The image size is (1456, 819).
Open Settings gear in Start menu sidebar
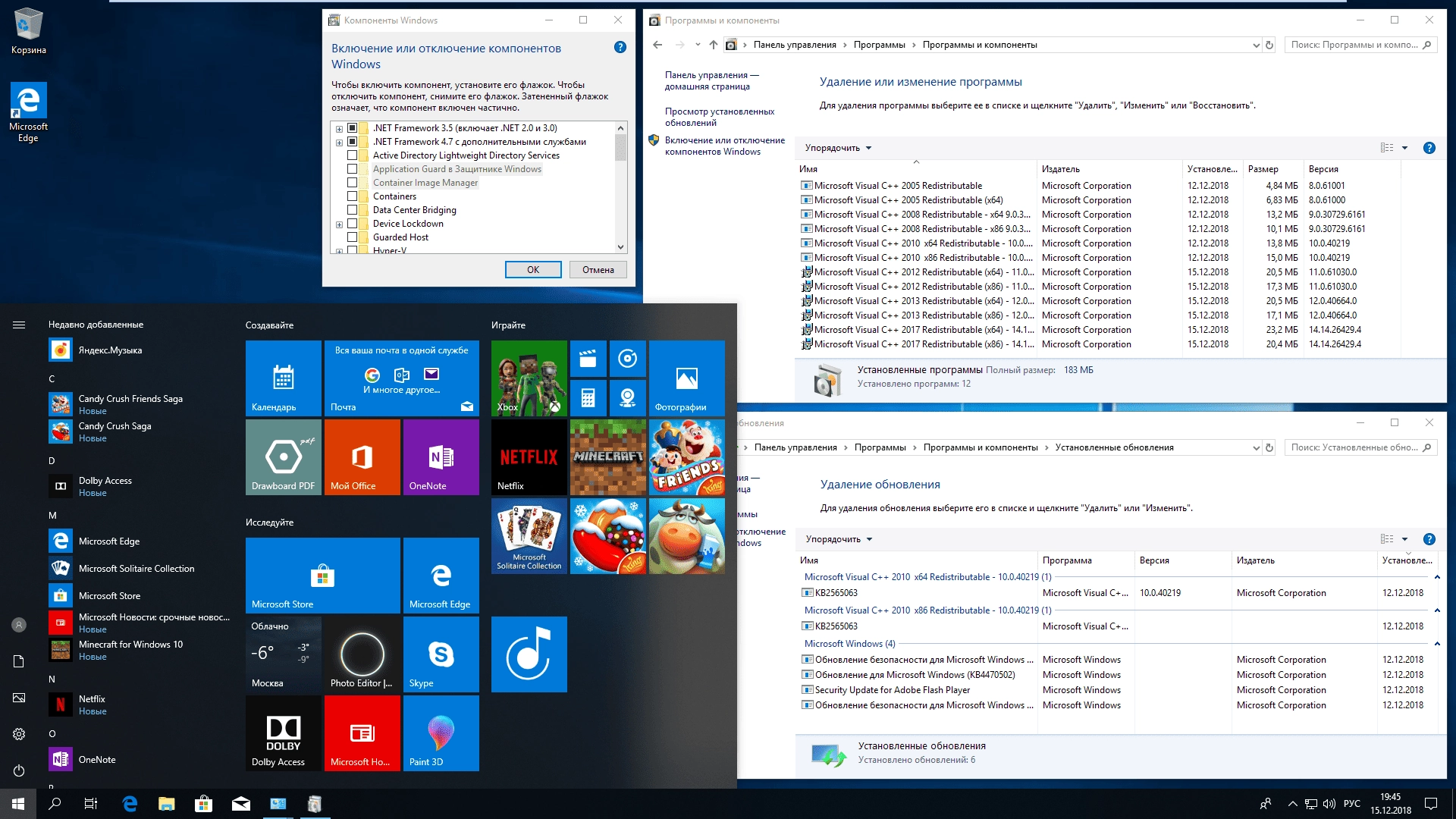point(19,734)
